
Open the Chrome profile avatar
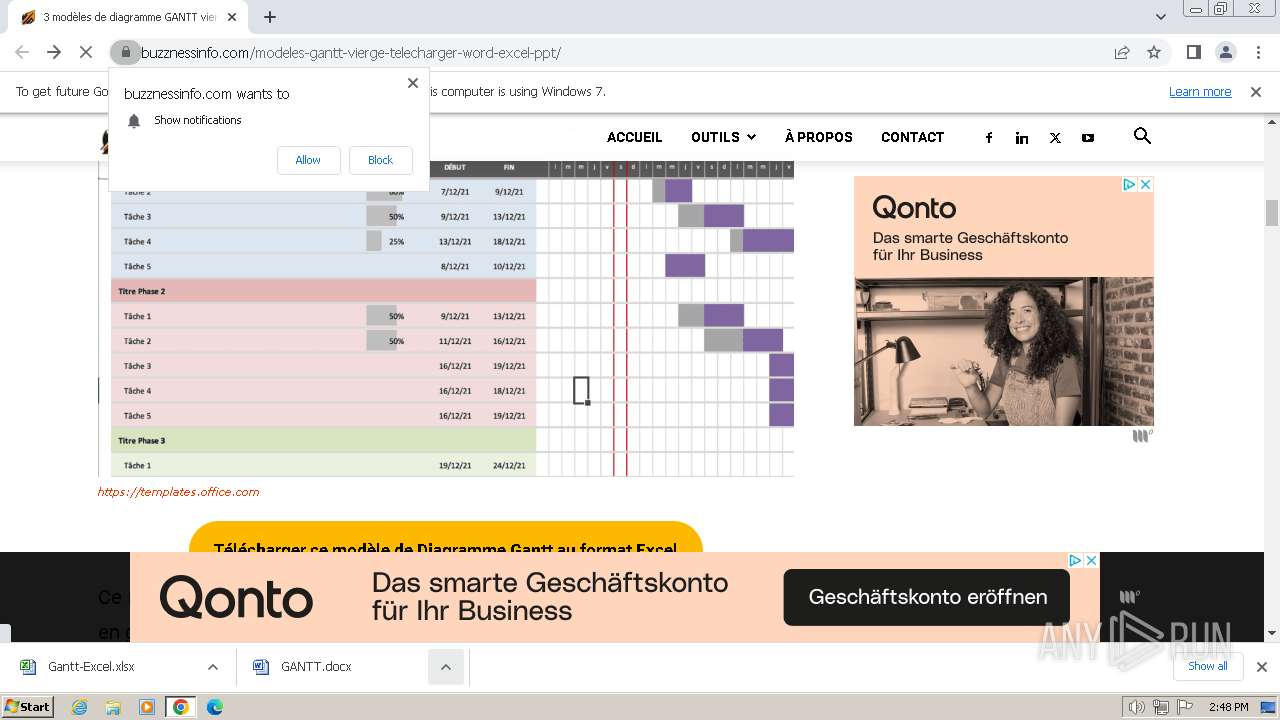pos(1225,52)
